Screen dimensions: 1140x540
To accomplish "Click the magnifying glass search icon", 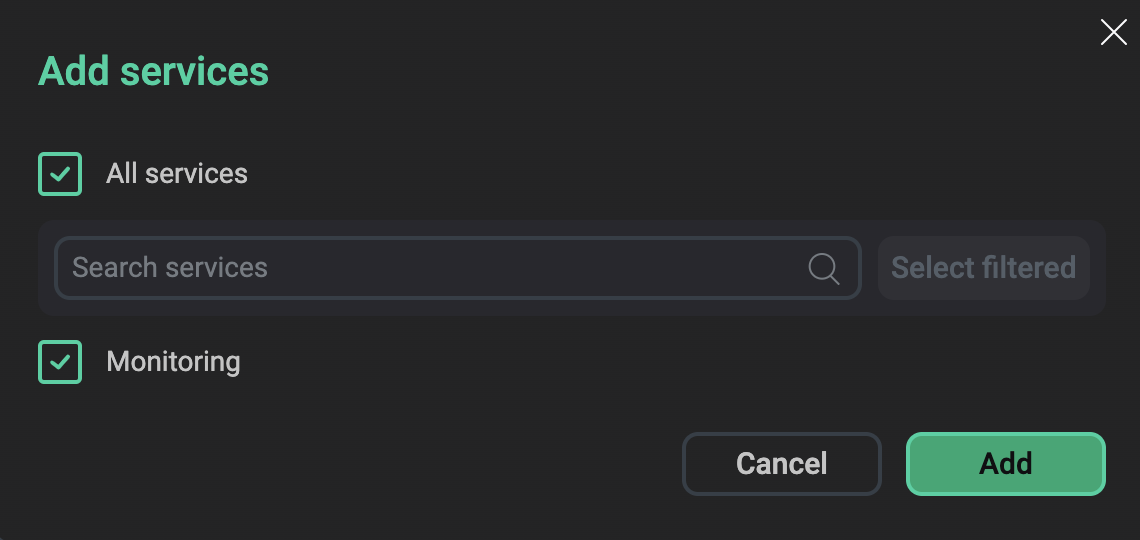I will tap(823, 268).
